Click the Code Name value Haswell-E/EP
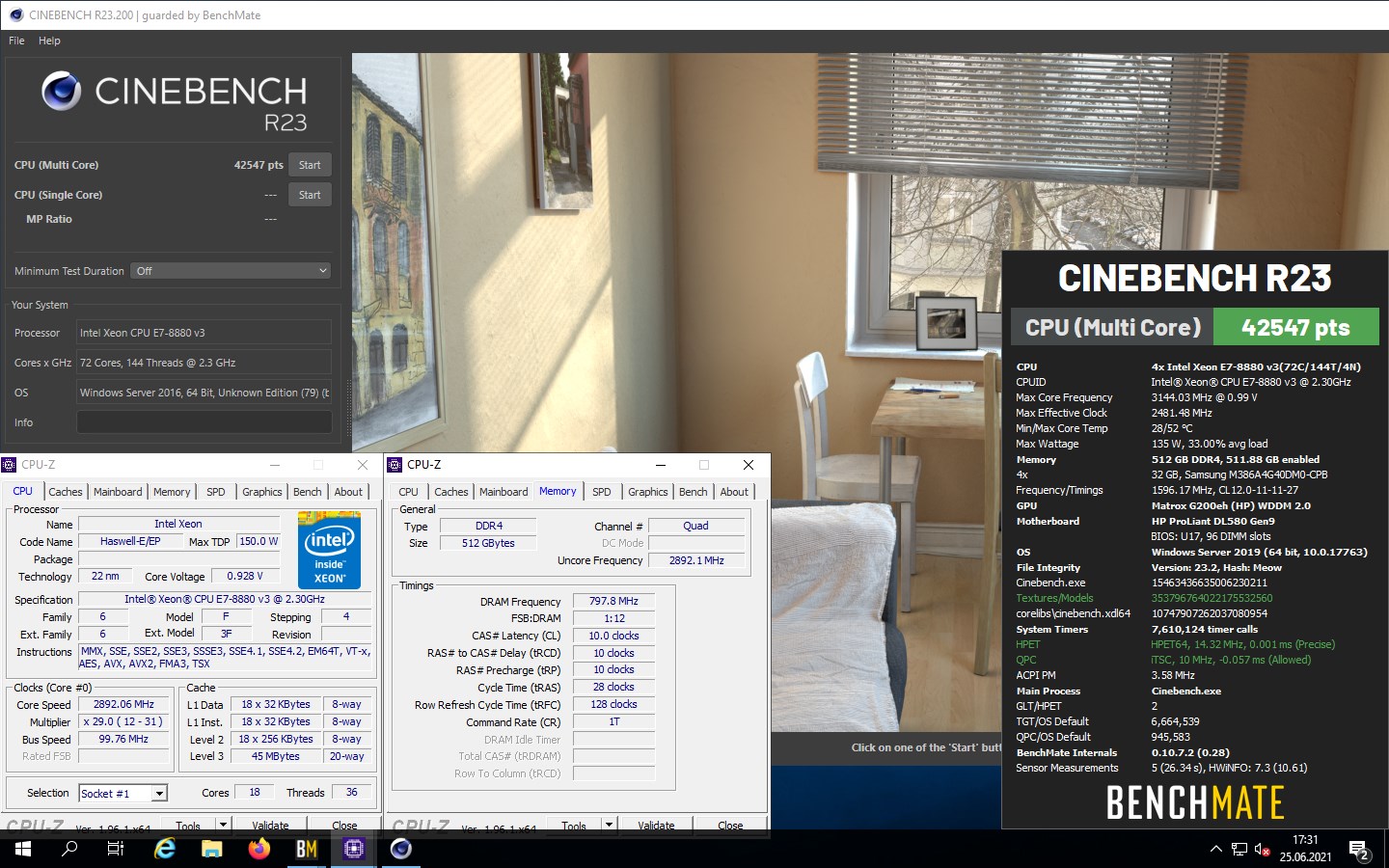Image resolution: width=1389 pixels, height=868 pixels. 130,541
